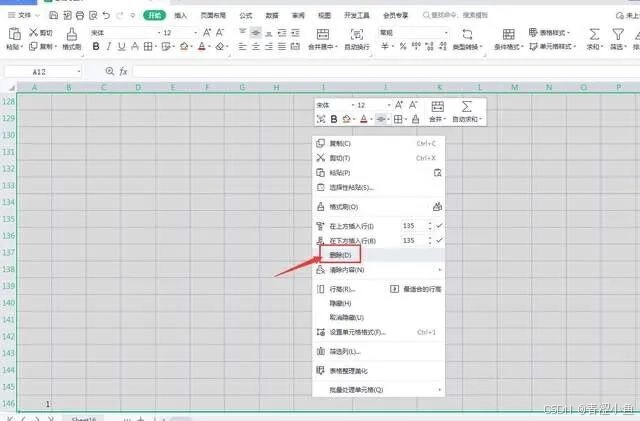Click the Undo arrow icon
The width and height of the screenshot is (640, 421).
pyautogui.click(x=107, y=16)
